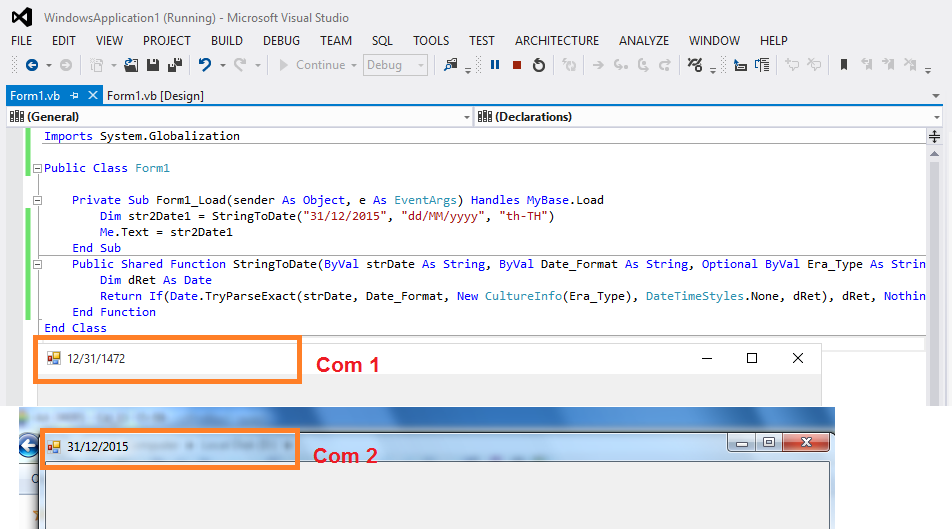Click the Open File toolbar icon
Viewport: 952px width, 529px height.
(131, 65)
